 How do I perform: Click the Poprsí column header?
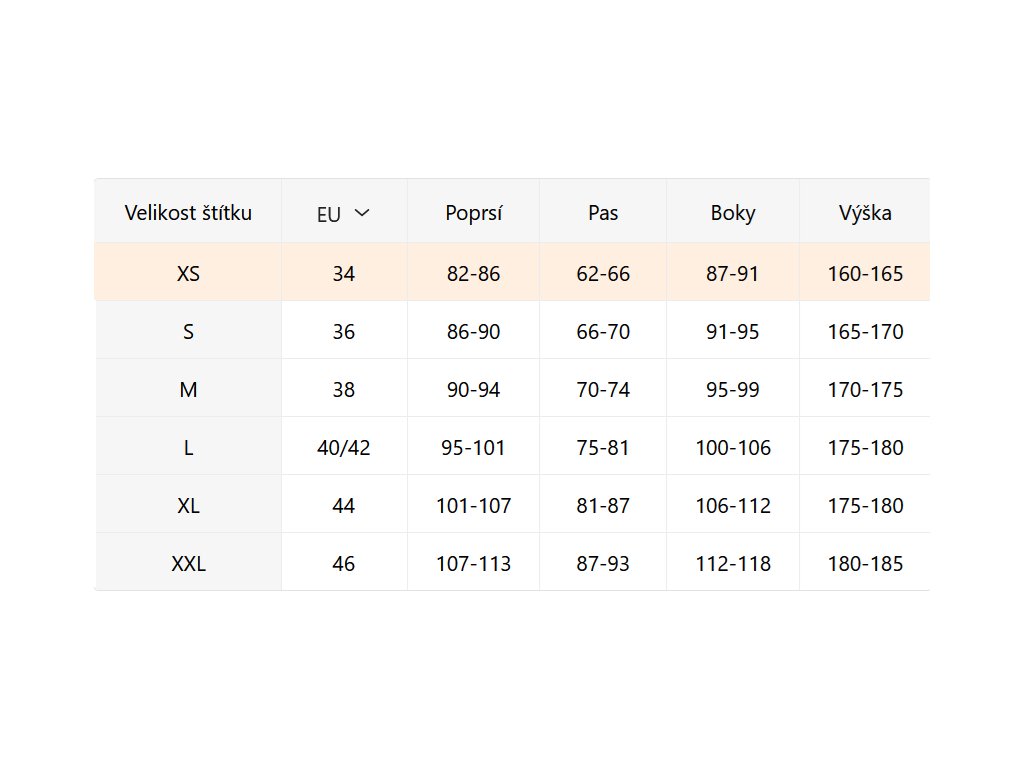pos(473,212)
